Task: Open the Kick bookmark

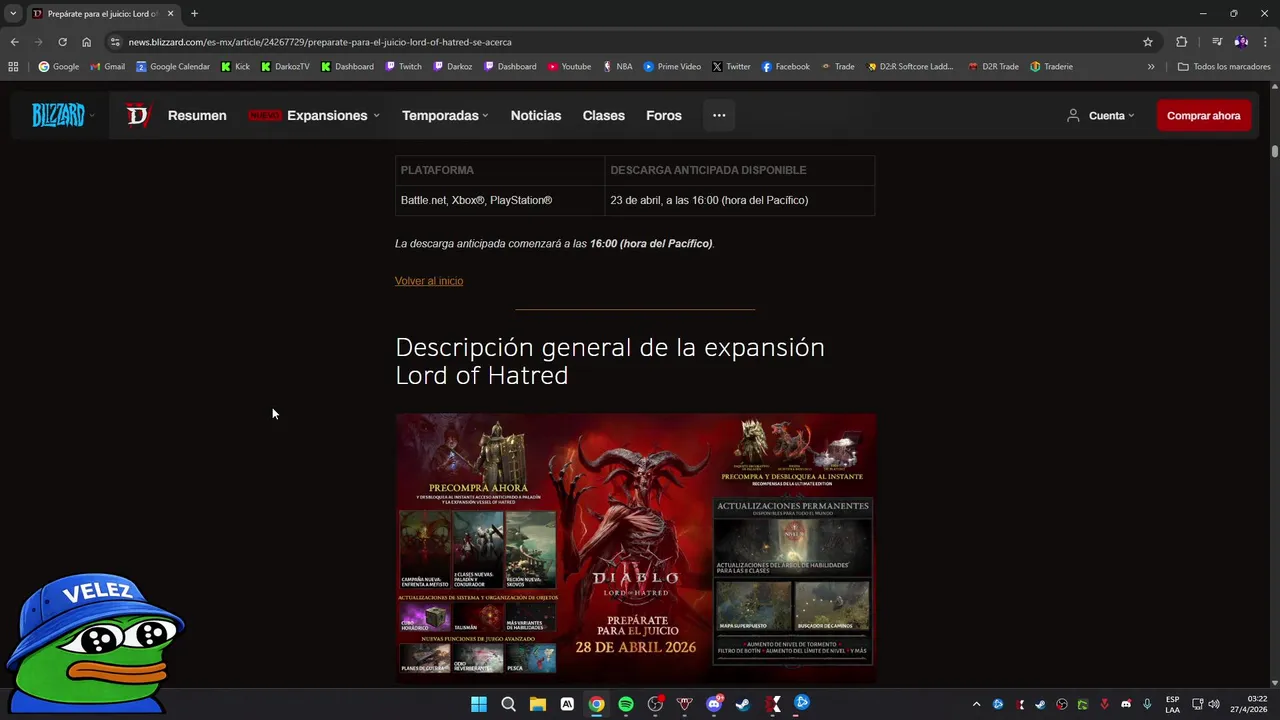Action: click(x=236, y=67)
